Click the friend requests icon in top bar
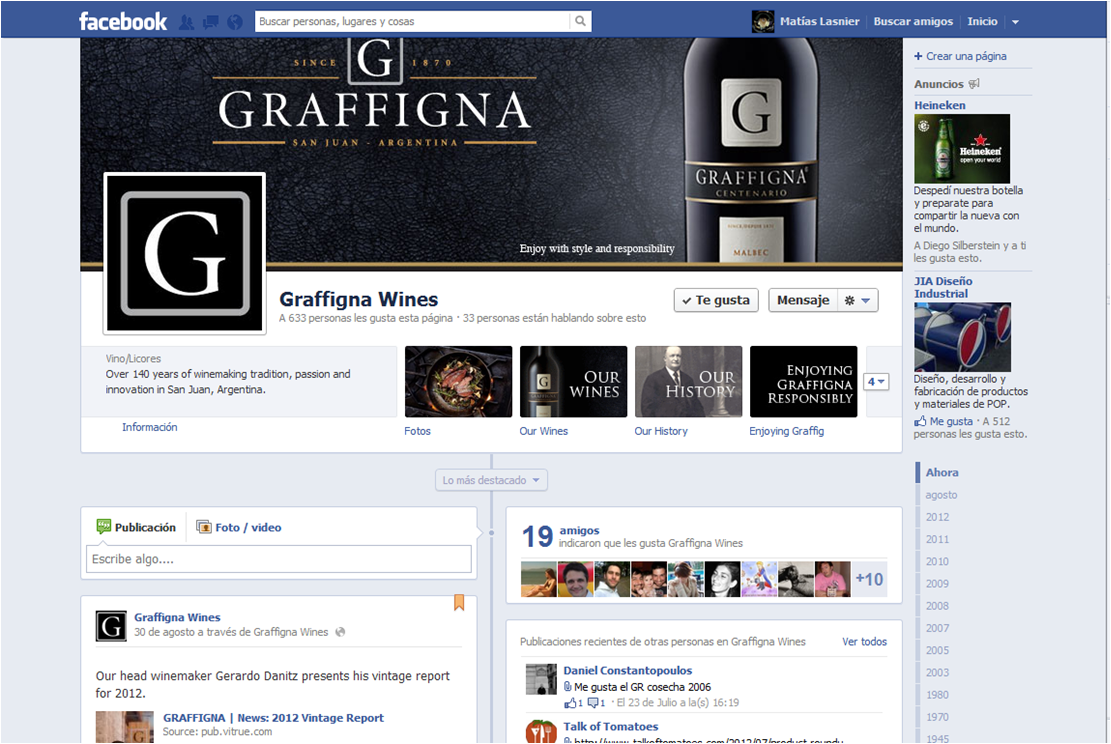The height and width of the screenshot is (744, 1111). click(186, 21)
